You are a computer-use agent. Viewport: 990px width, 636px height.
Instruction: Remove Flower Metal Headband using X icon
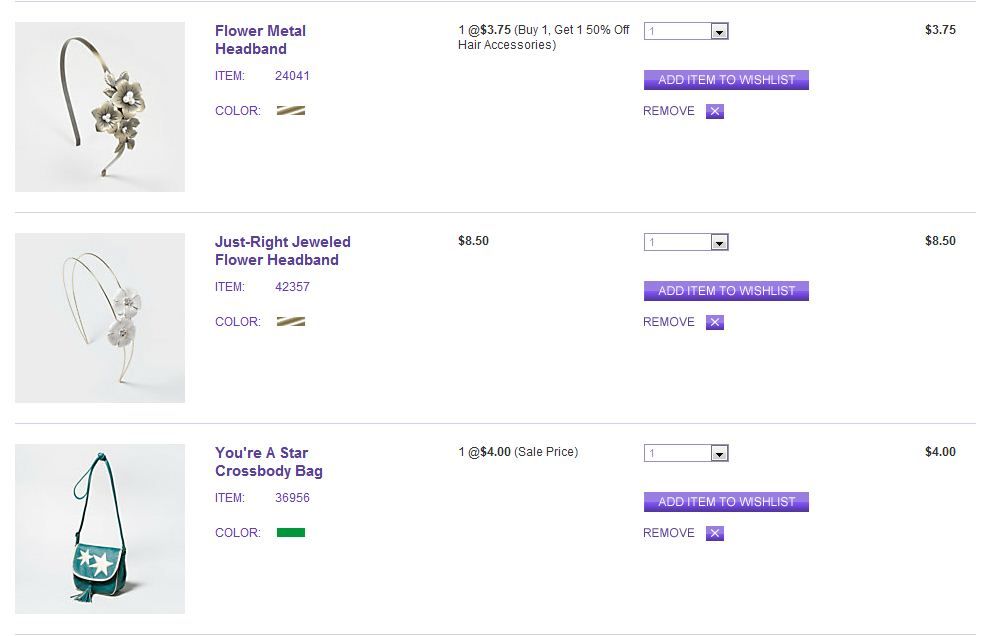pyautogui.click(x=714, y=111)
